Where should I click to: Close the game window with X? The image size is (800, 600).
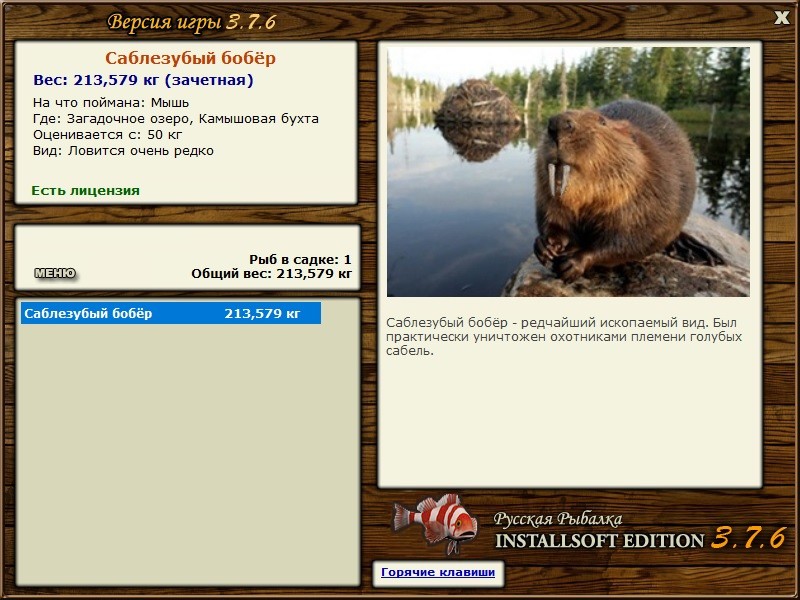782,18
